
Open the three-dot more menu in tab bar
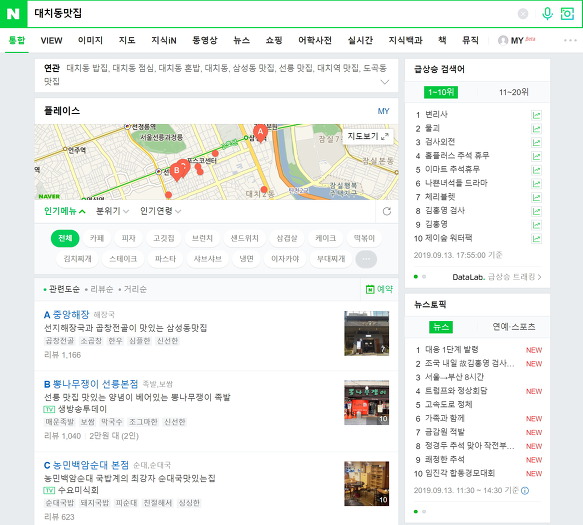tap(570, 40)
